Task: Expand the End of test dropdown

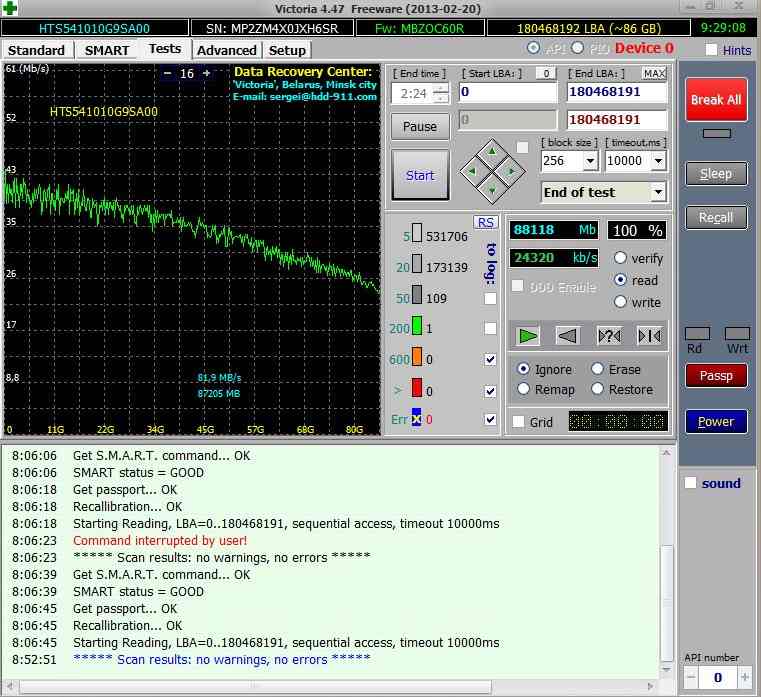Action: tap(657, 192)
